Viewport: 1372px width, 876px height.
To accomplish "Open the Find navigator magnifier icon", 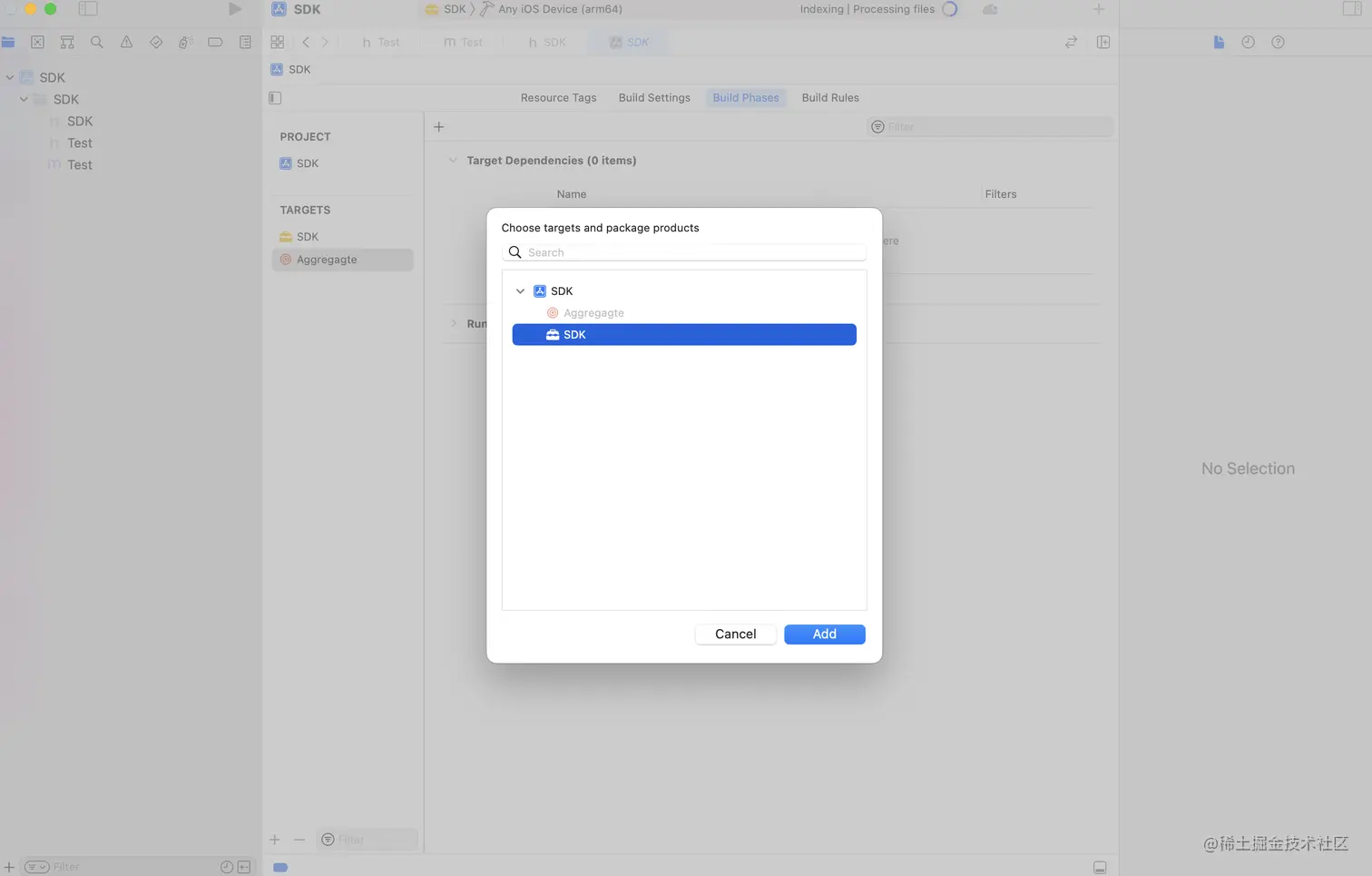I will 97,42.
